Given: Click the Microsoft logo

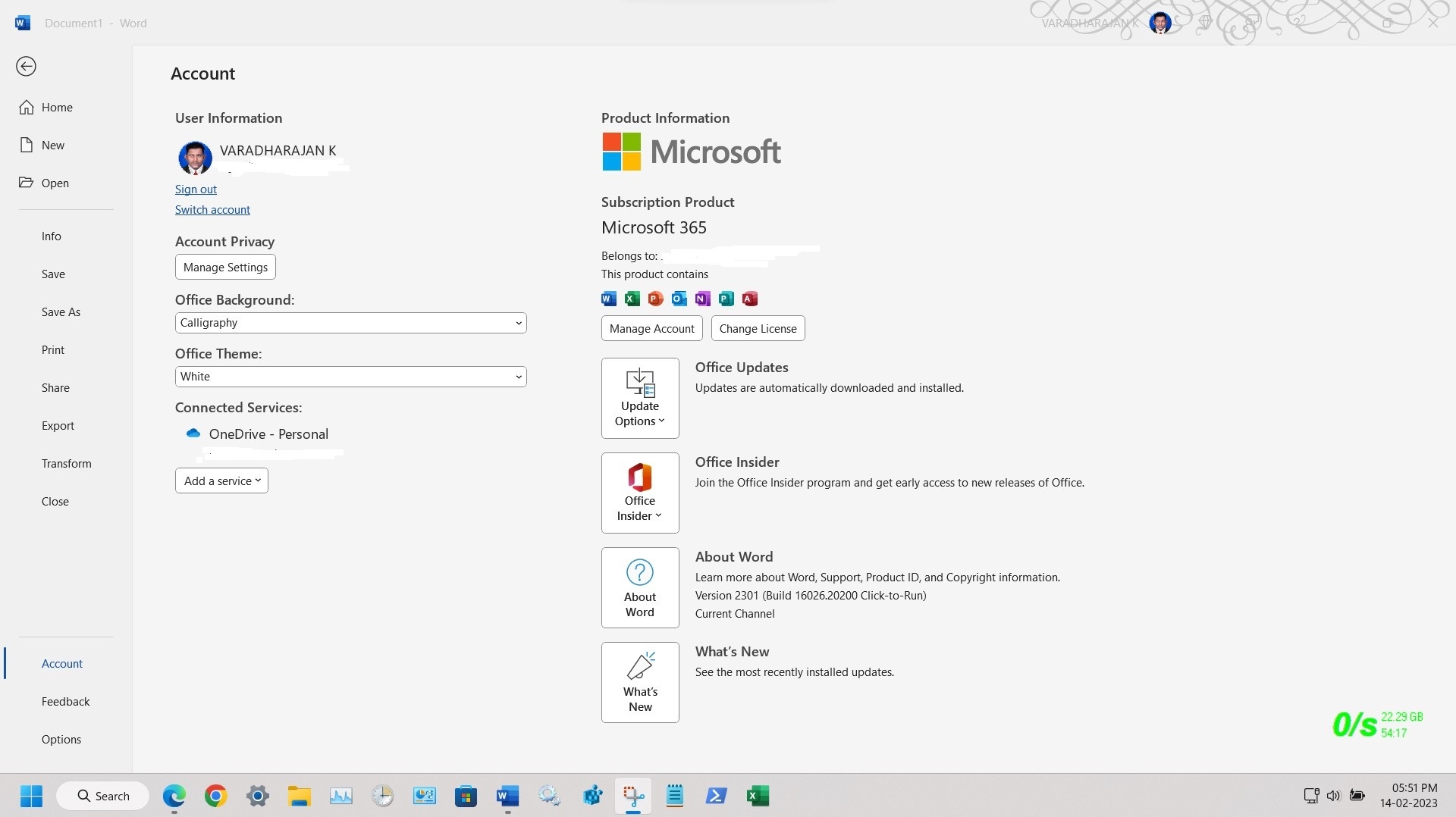Looking at the screenshot, I should 692,152.
